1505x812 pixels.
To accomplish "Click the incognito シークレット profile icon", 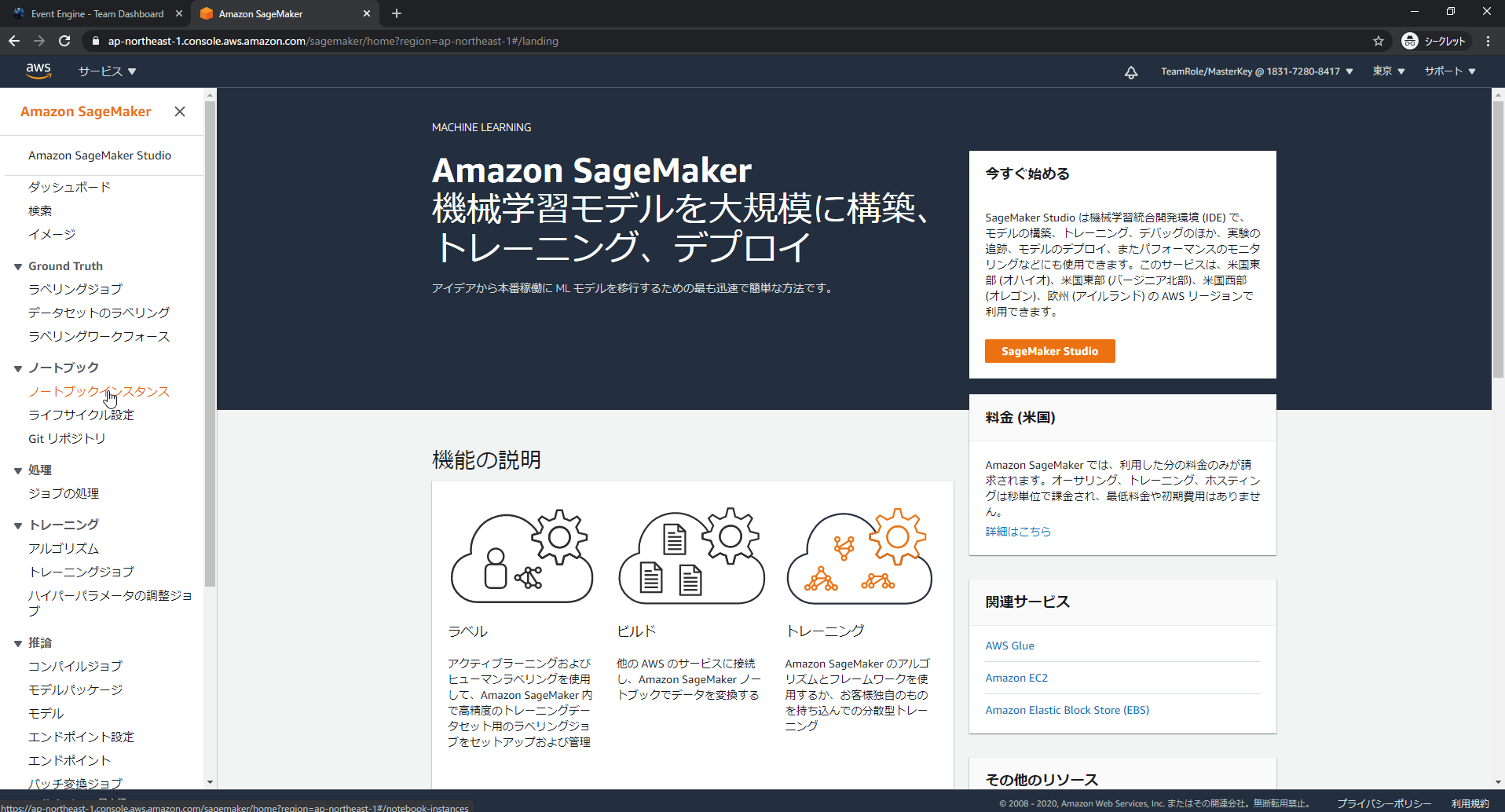I will pyautogui.click(x=1434, y=41).
